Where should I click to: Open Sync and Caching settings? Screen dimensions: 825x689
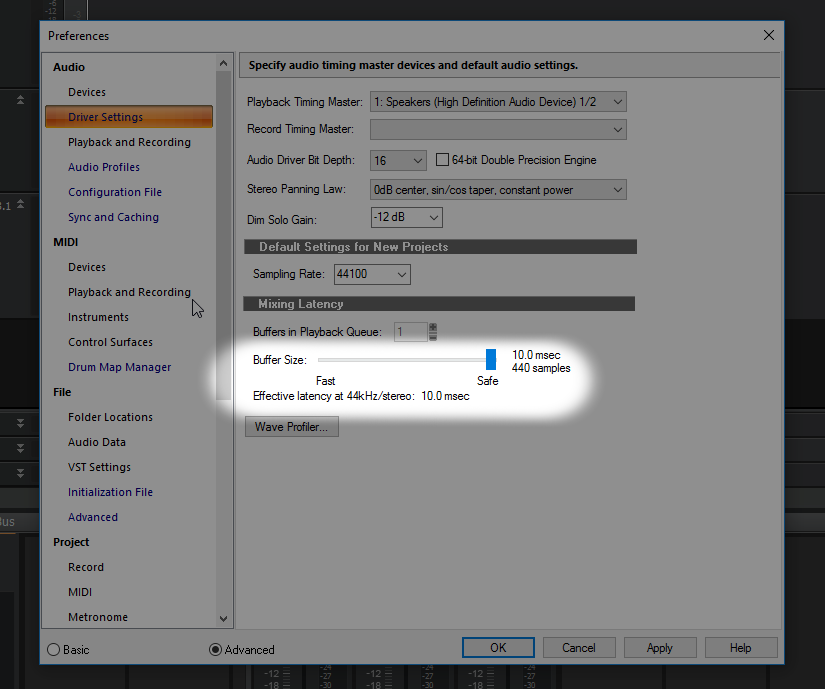pos(113,217)
